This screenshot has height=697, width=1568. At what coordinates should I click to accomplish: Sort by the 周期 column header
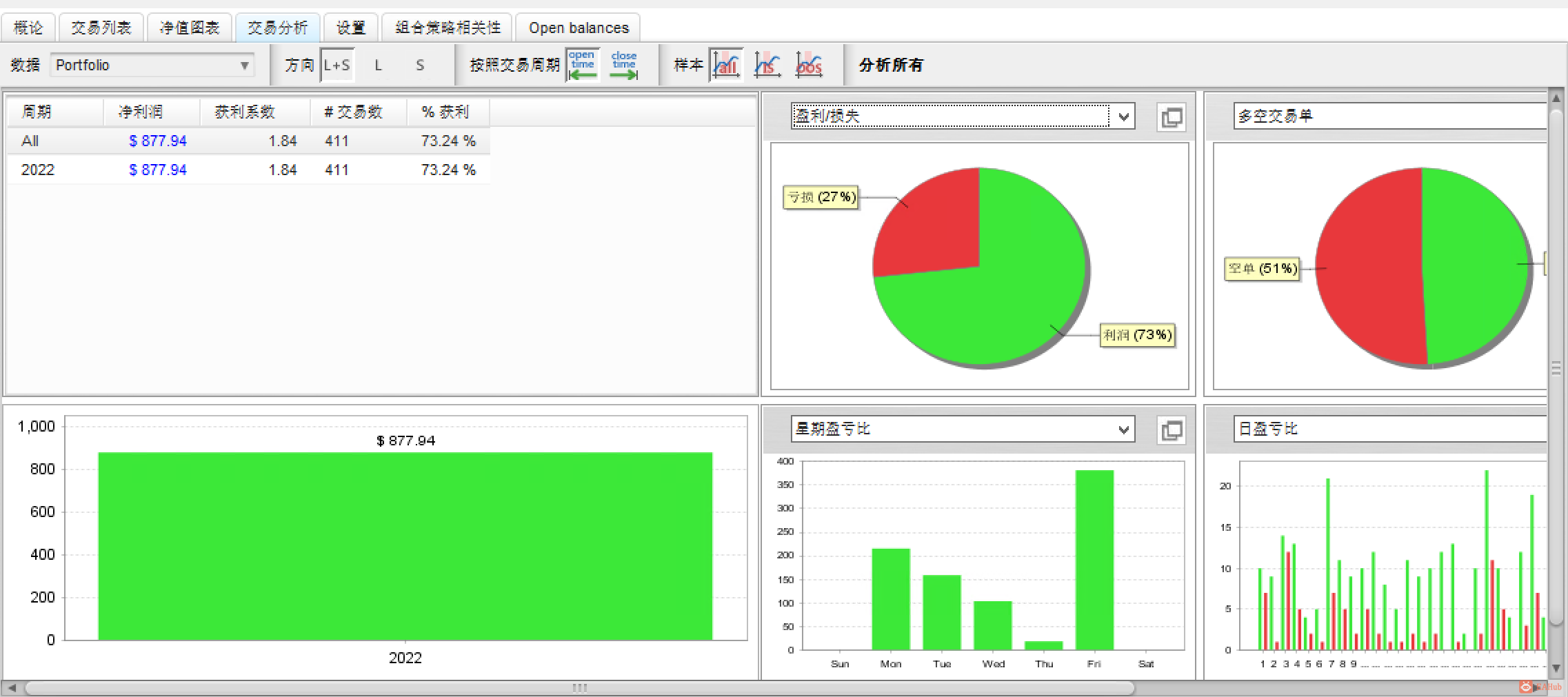(55, 112)
